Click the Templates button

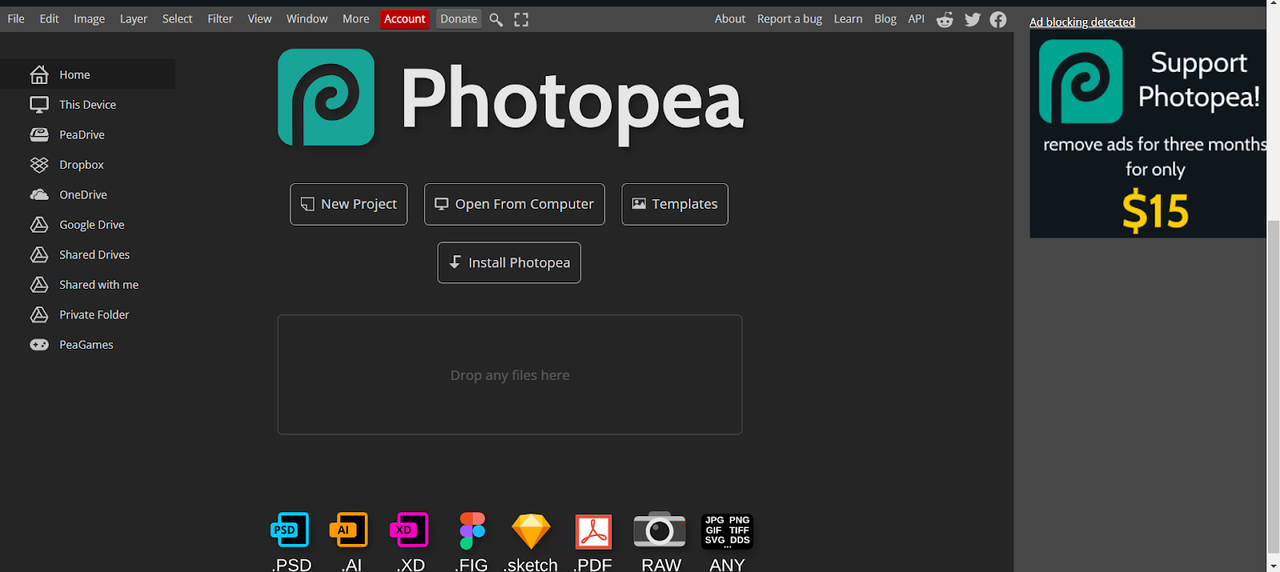[675, 204]
